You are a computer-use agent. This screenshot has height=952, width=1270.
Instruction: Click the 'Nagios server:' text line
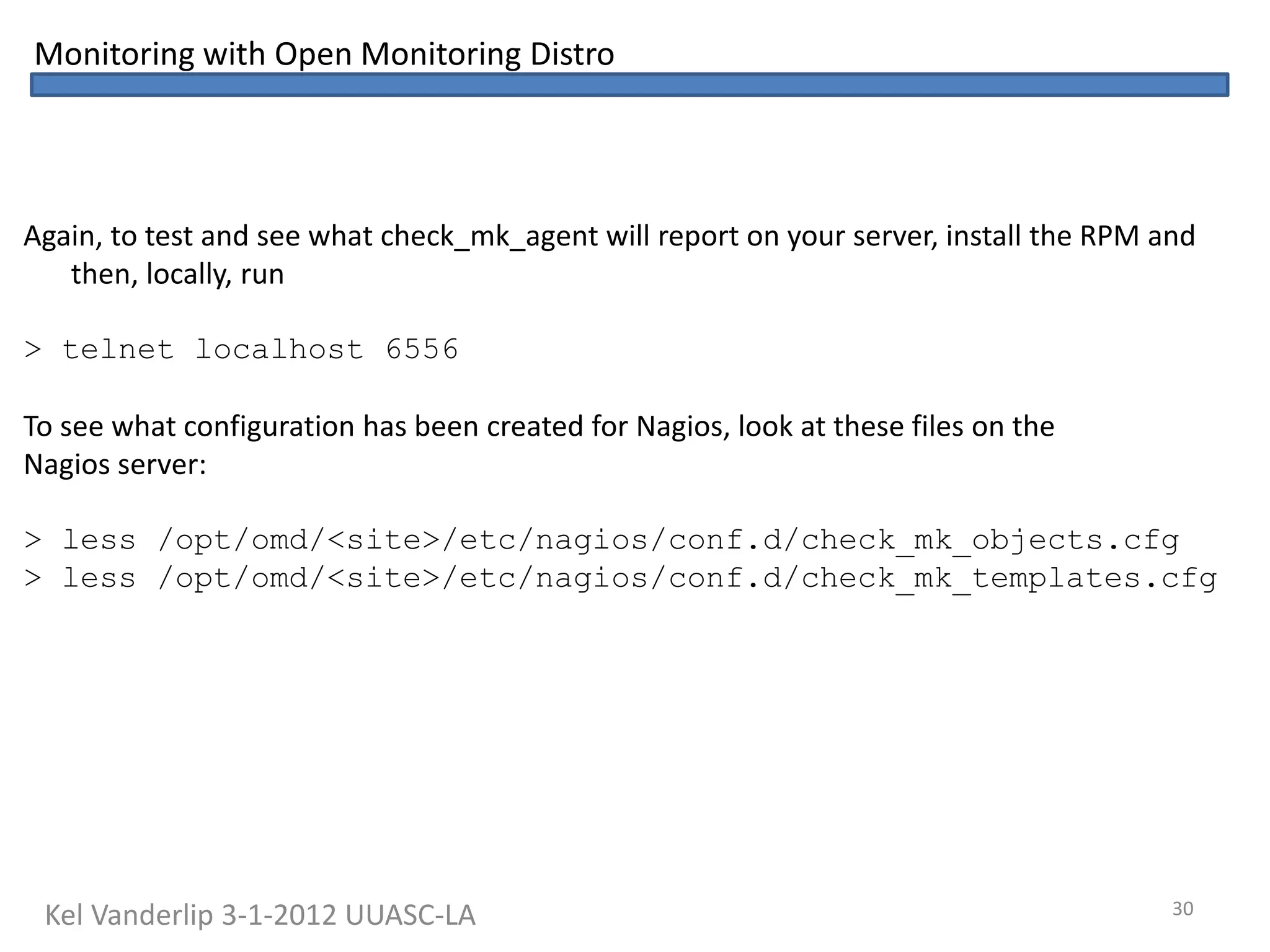tap(115, 464)
